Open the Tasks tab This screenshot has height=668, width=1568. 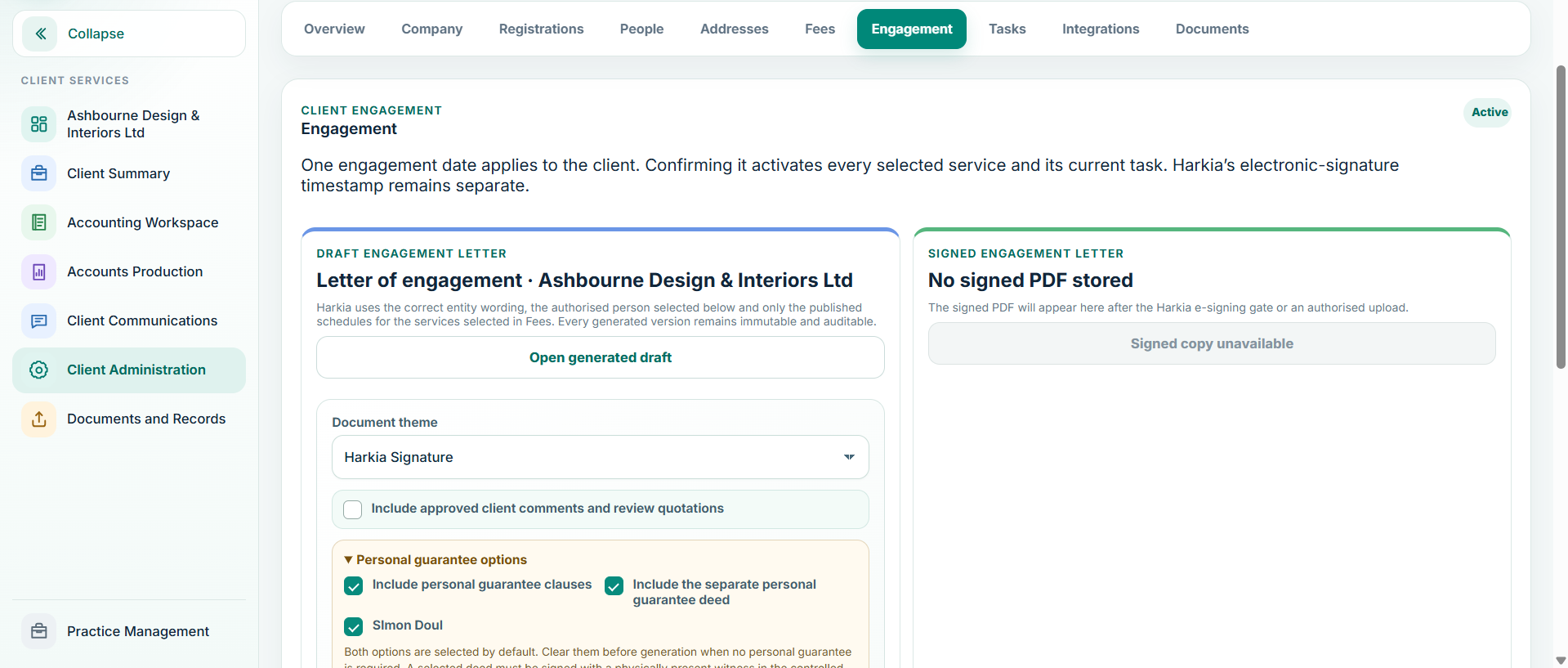click(x=1007, y=29)
